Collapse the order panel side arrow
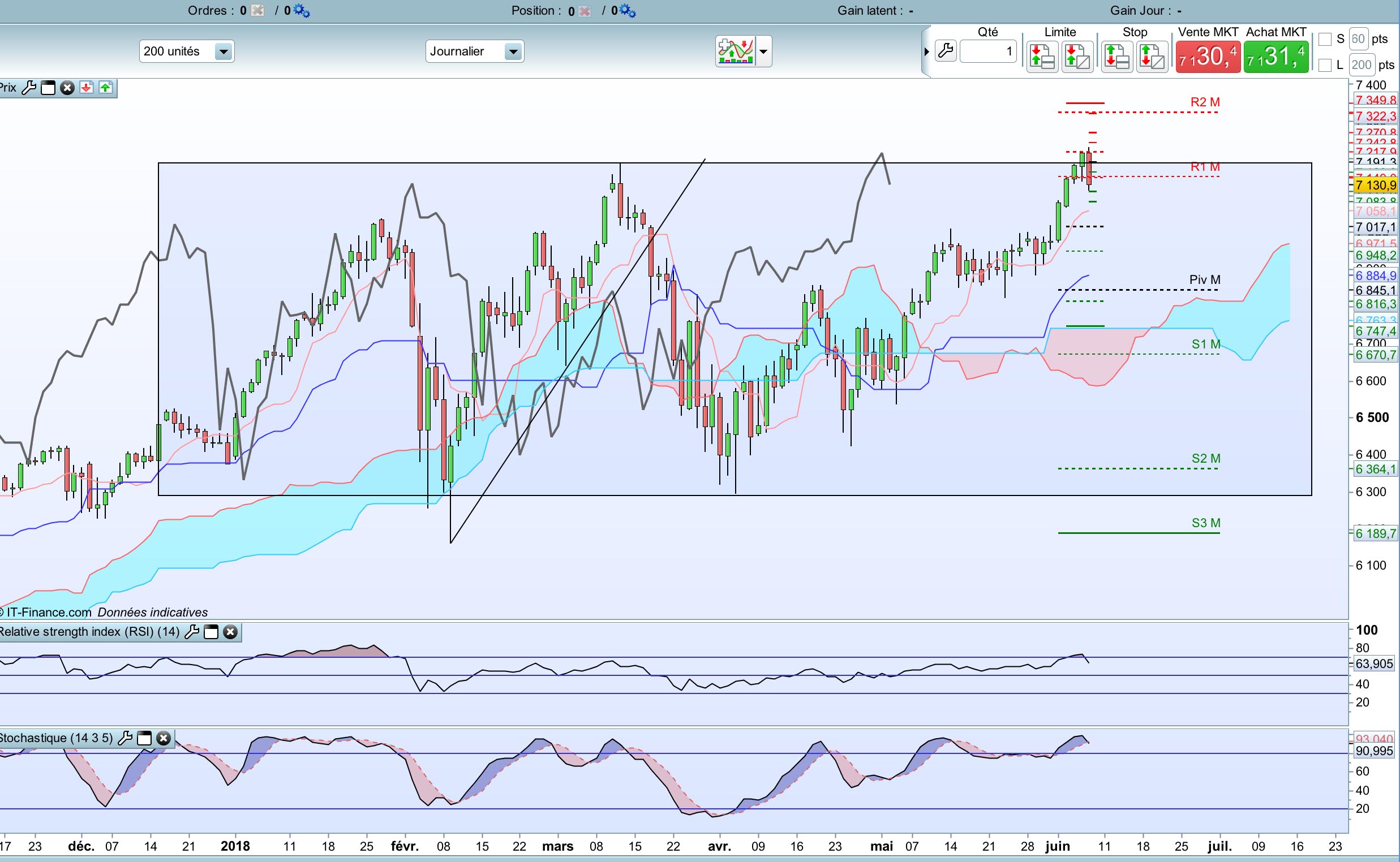 point(926,52)
